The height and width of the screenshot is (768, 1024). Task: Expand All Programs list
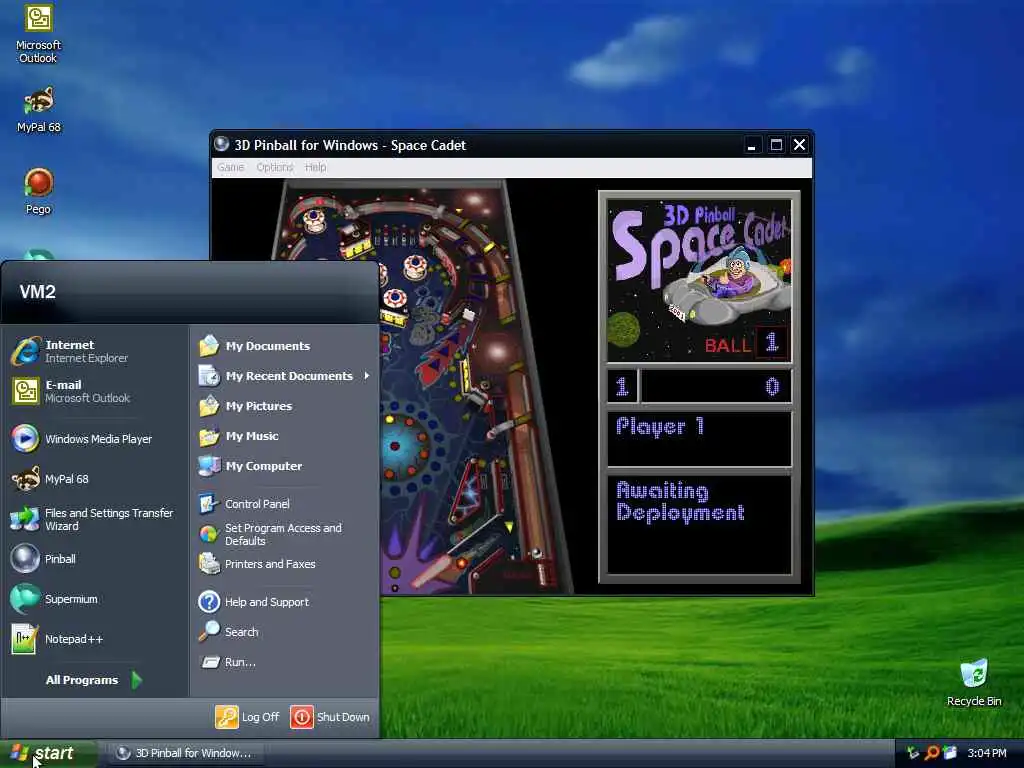(x=93, y=680)
